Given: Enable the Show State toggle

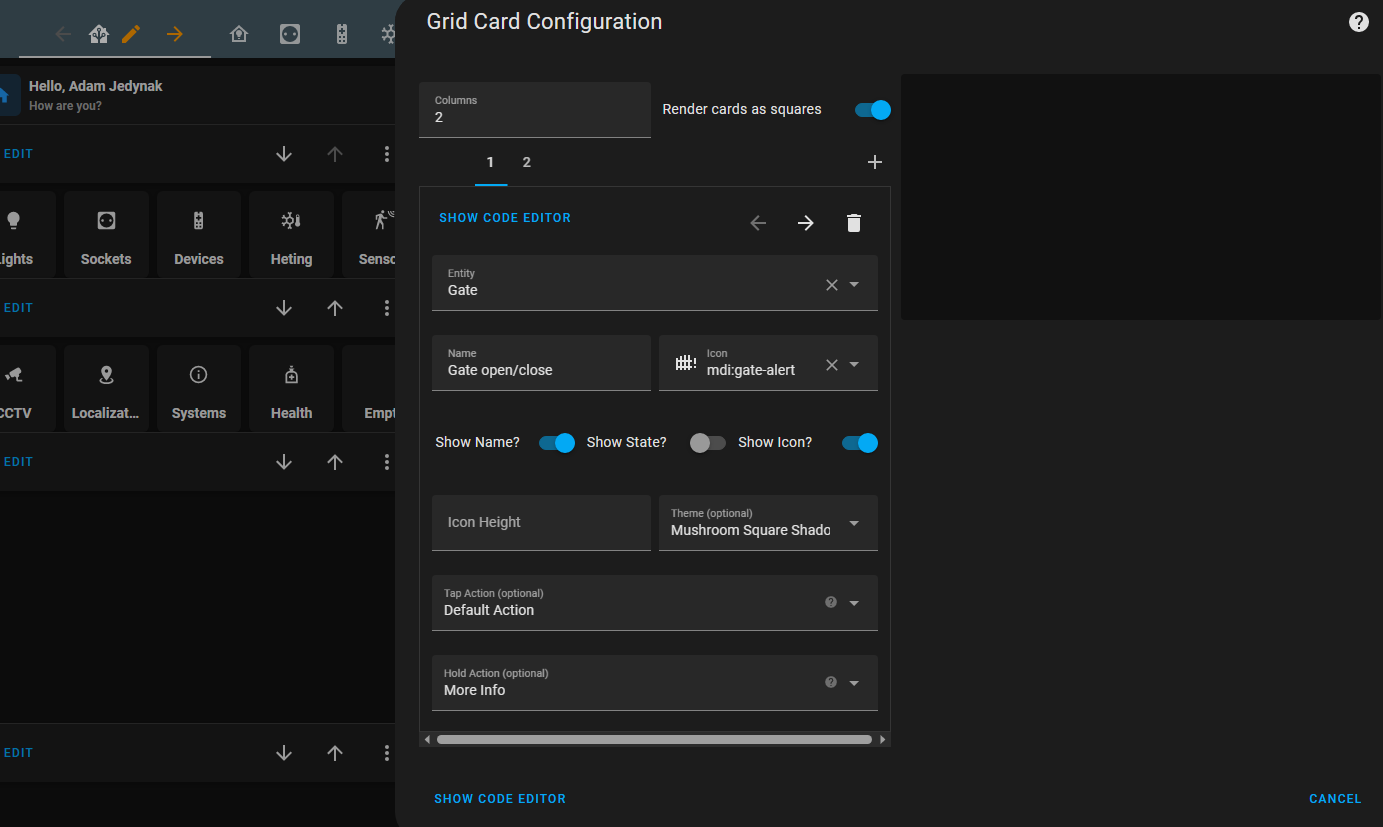Looking at the screenshot, I should 708,442.
